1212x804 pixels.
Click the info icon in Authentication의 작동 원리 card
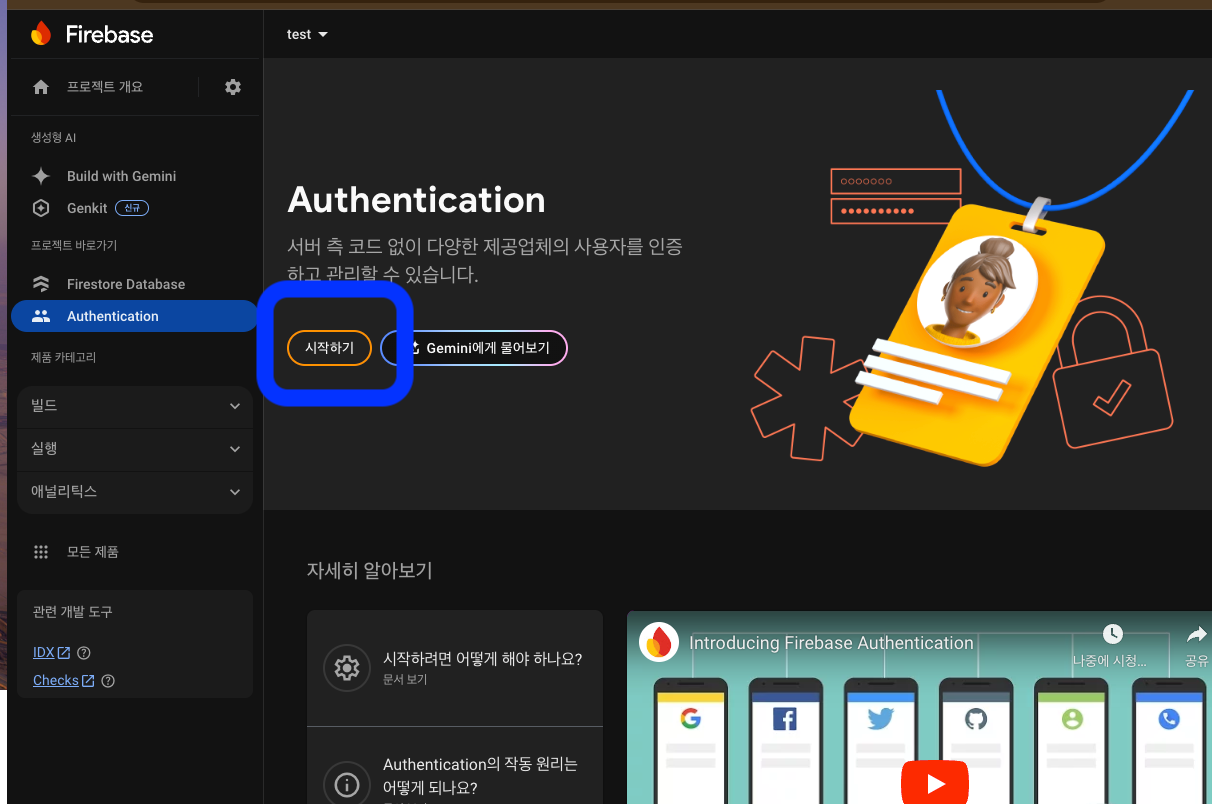[x=347, y=783]
